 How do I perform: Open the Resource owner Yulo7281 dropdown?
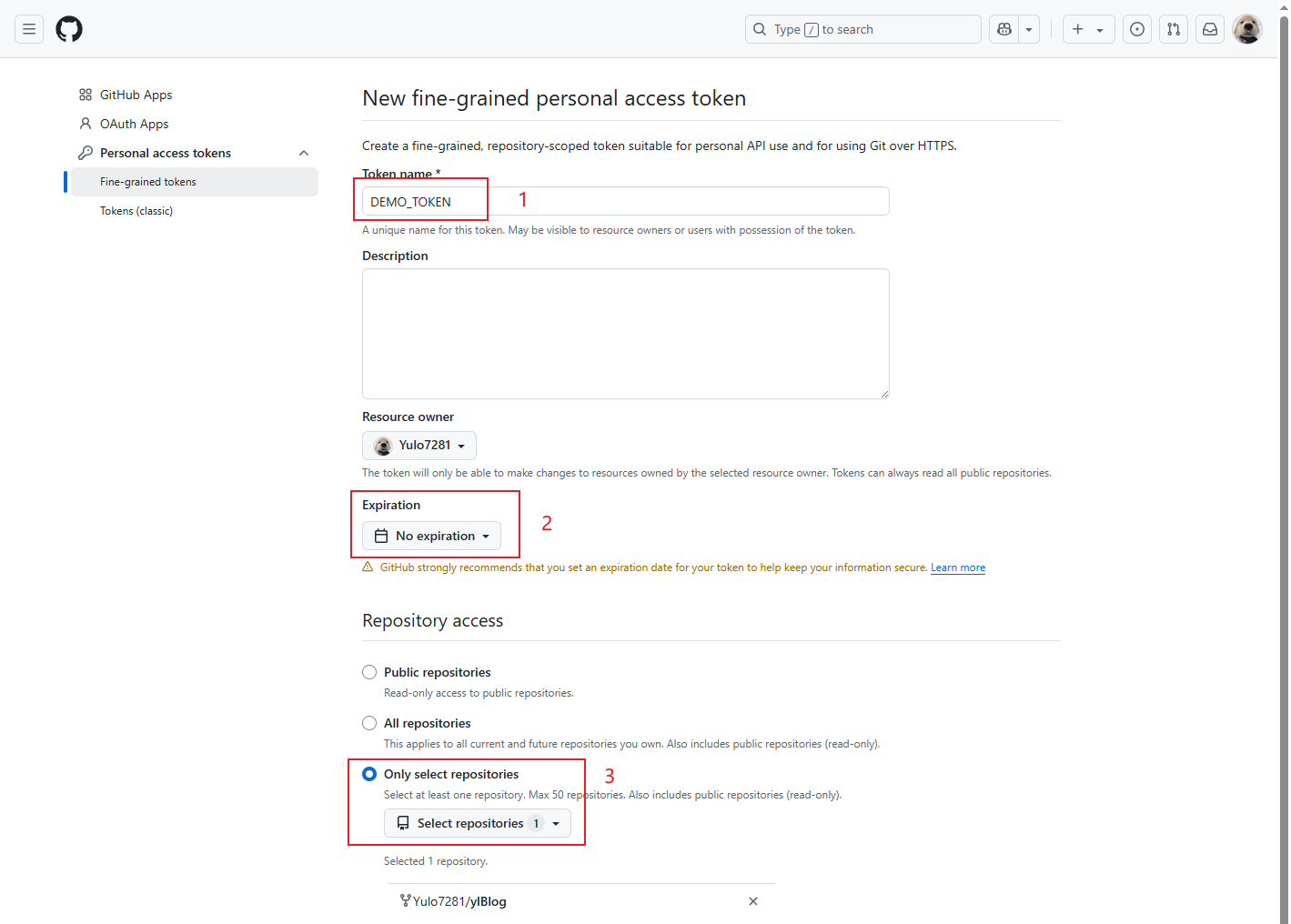[419, 446]
